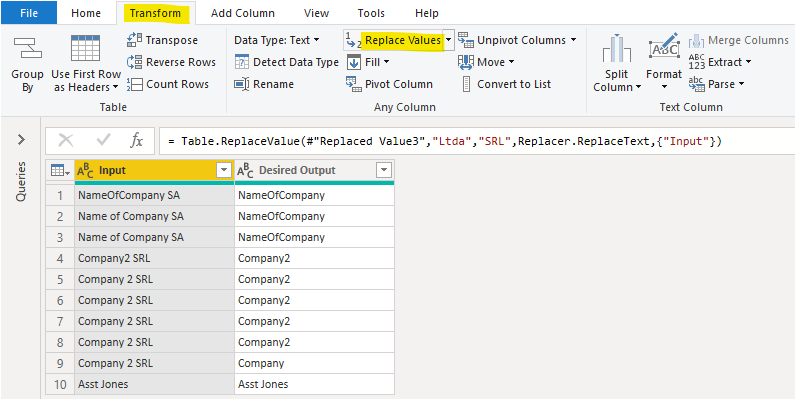Click the Fill down icon
The image size is (795, 399).
click(x=354, y=62)
